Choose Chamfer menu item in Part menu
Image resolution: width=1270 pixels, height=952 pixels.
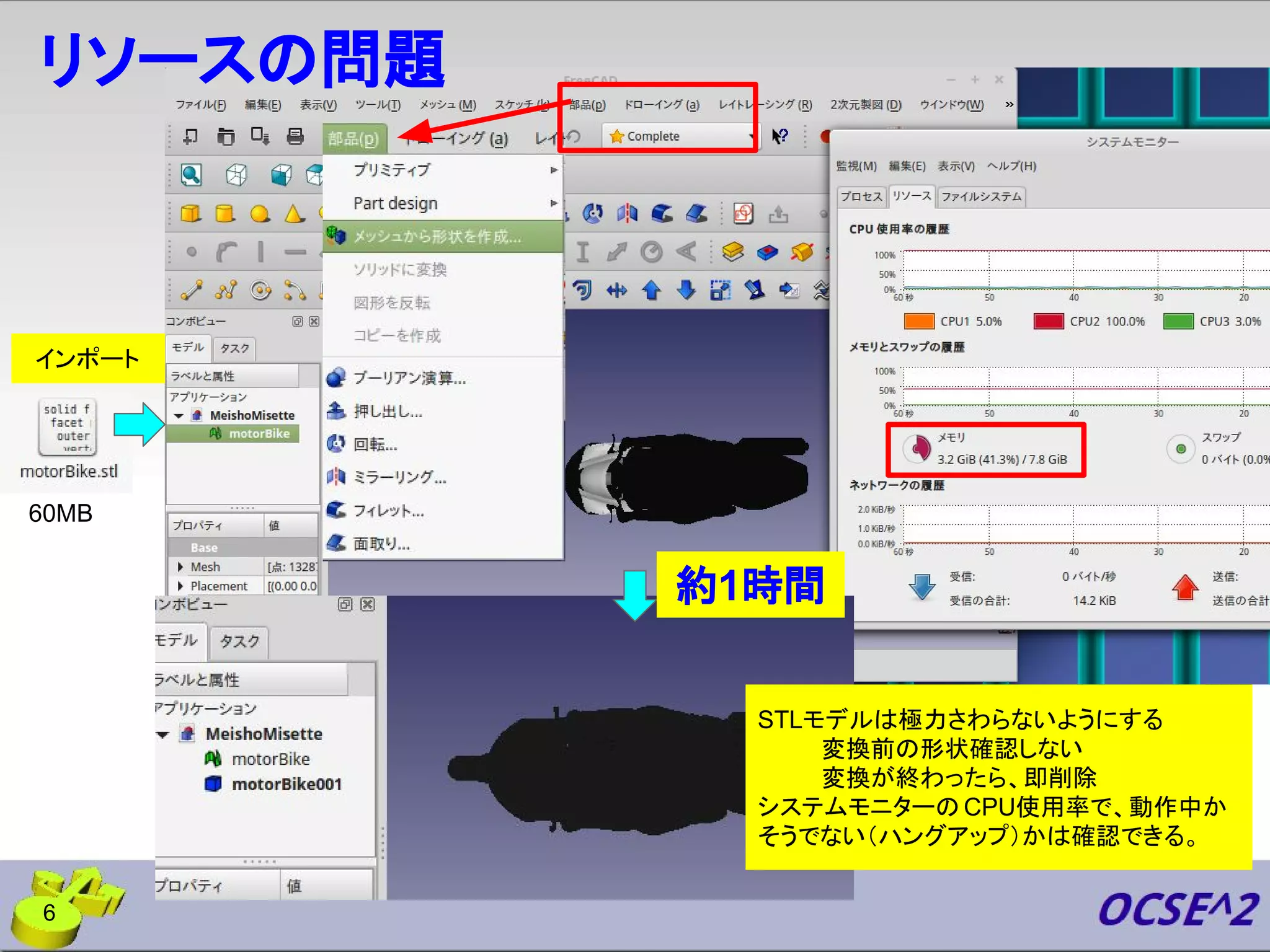(443, 544)
